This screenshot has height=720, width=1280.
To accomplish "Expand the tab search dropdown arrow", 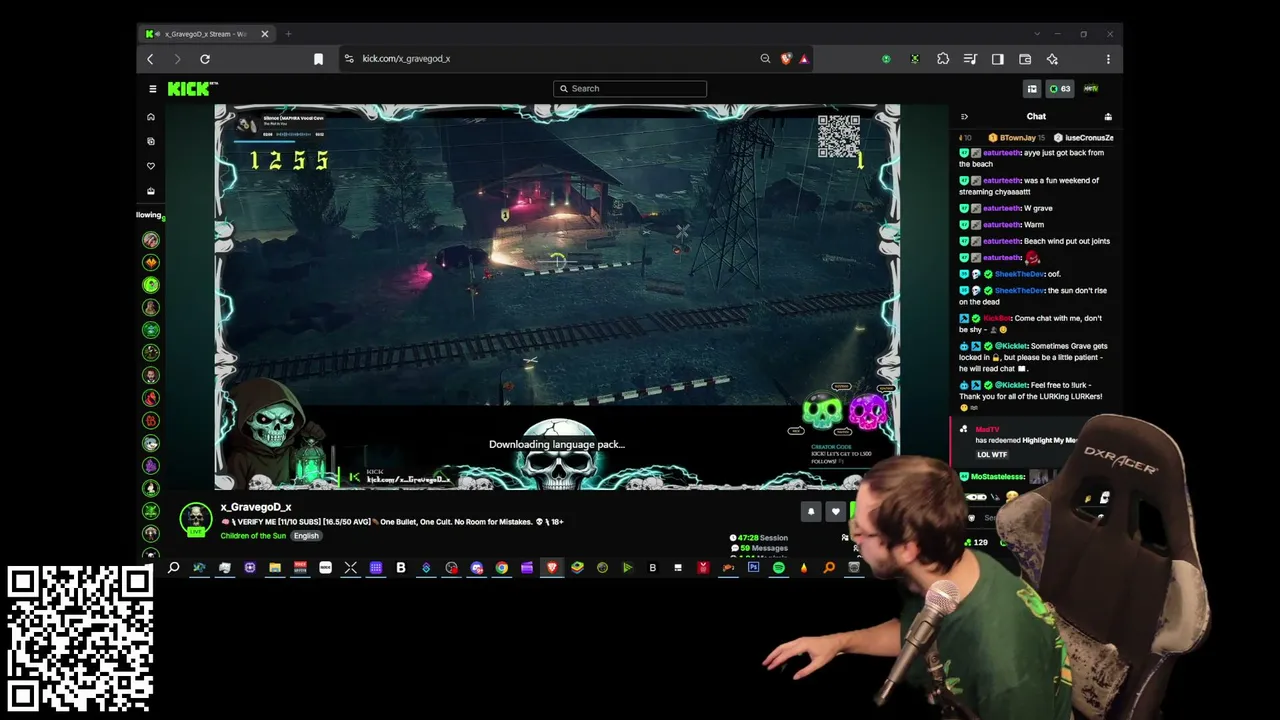I will click(1037, 34).
